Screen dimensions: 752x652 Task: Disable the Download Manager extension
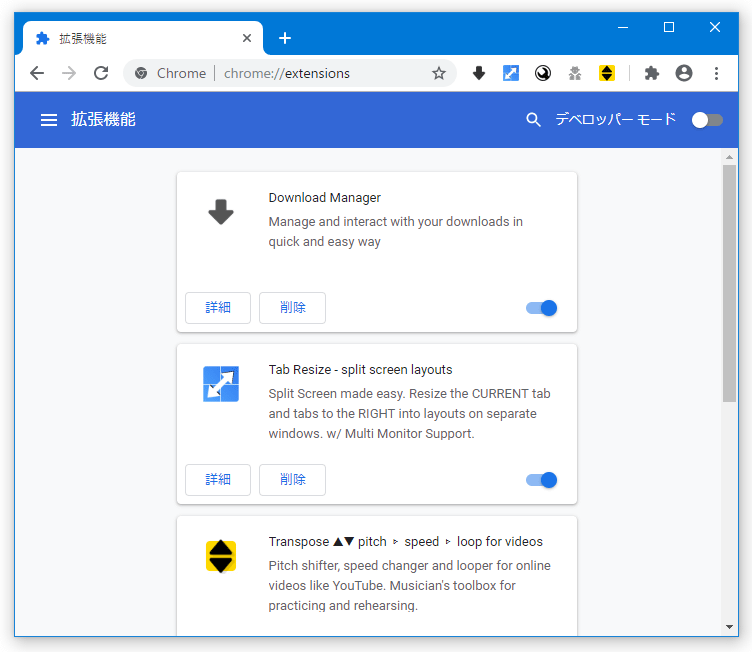click(x=541, y=308)
